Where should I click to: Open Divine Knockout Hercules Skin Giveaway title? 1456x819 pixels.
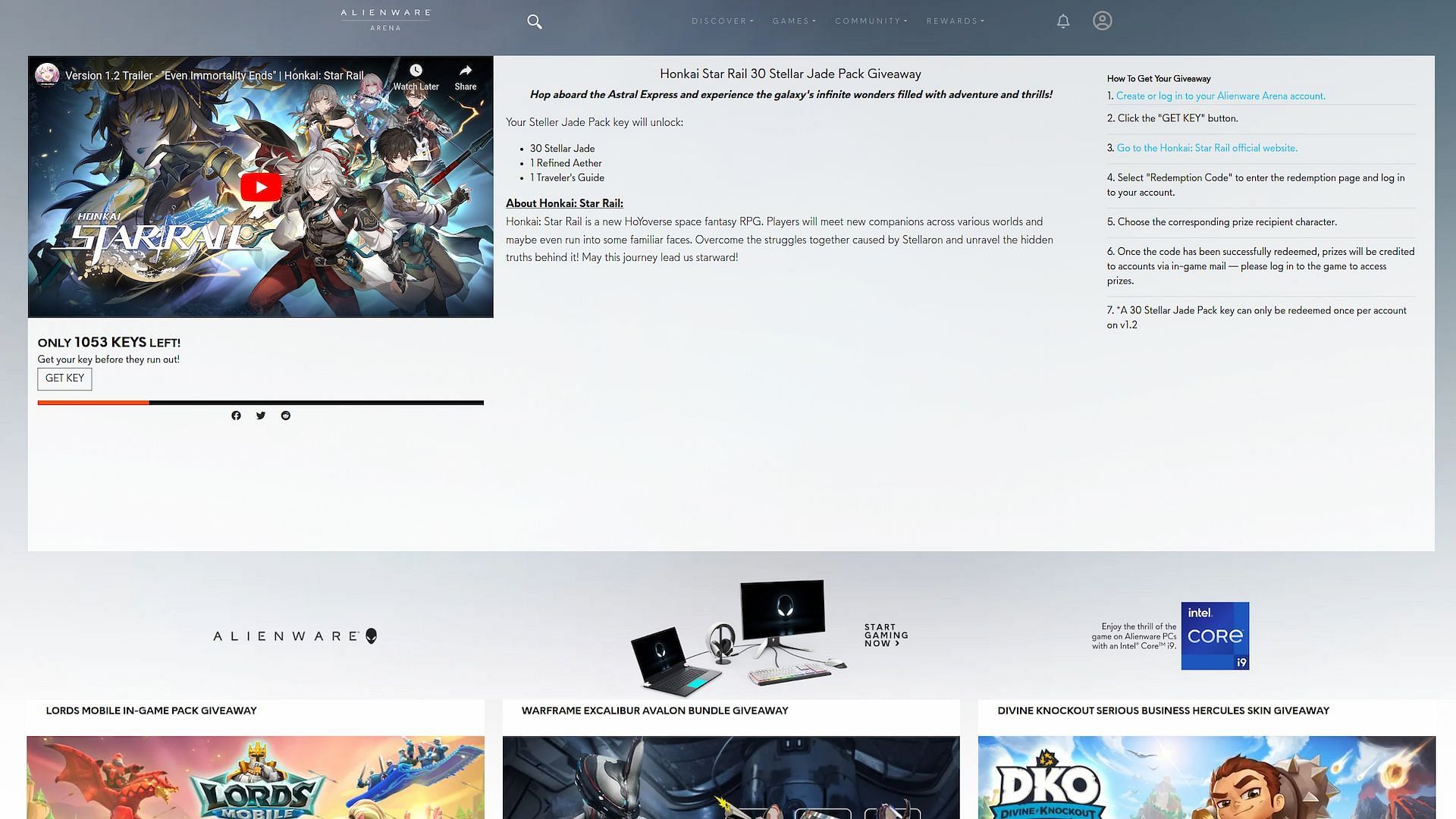point(1163,711)
